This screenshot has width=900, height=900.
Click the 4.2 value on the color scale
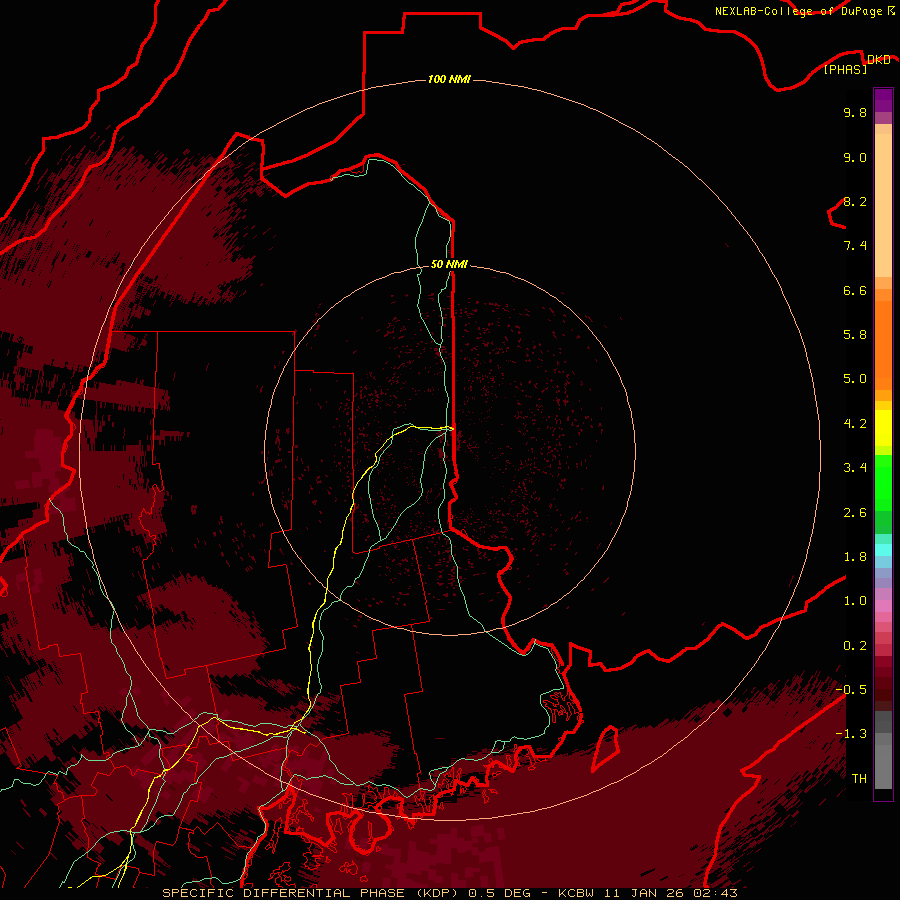[x=855, y=424]
